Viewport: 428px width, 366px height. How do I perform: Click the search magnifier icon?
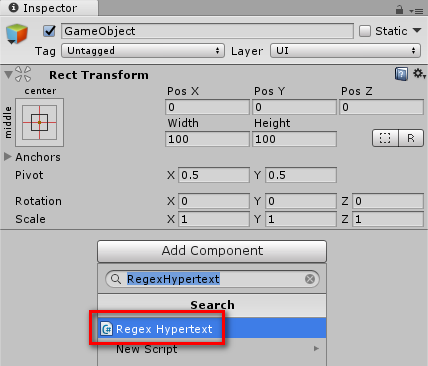coord(116,279)
